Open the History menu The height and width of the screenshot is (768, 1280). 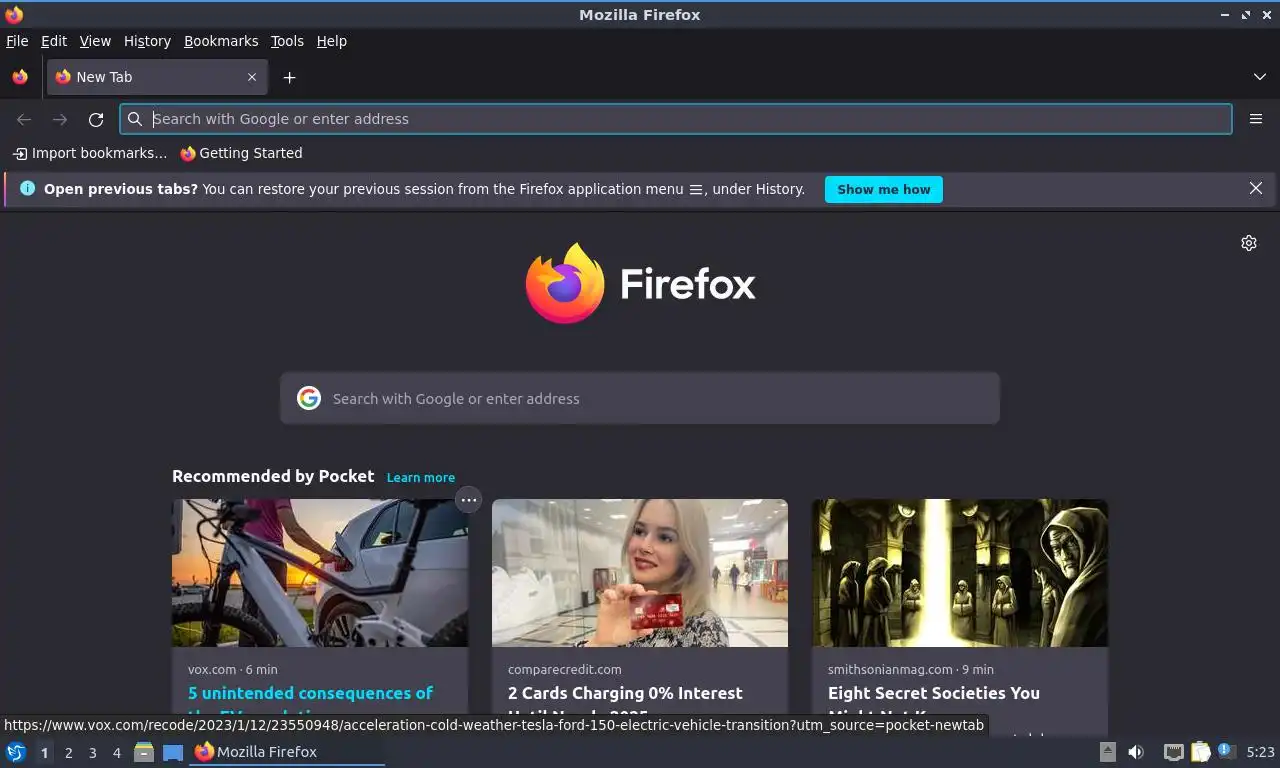point(147,41)
